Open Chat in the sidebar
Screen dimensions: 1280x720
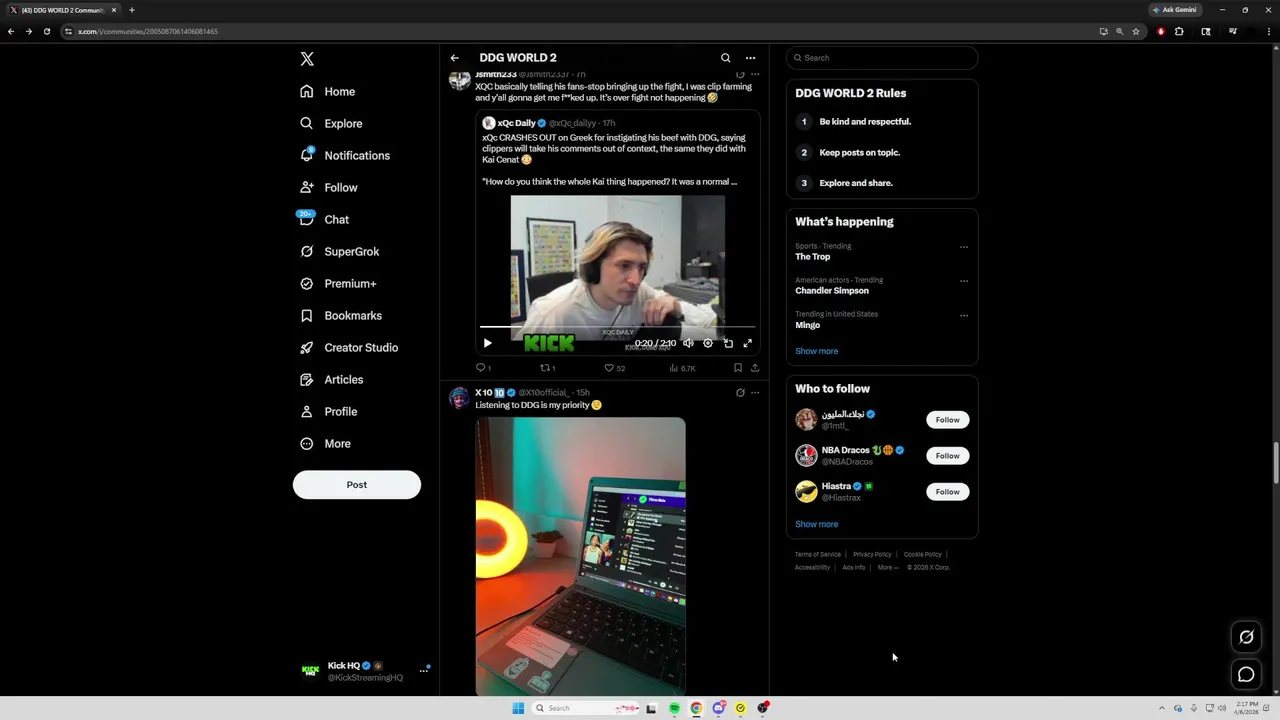(x=323, y=219)
